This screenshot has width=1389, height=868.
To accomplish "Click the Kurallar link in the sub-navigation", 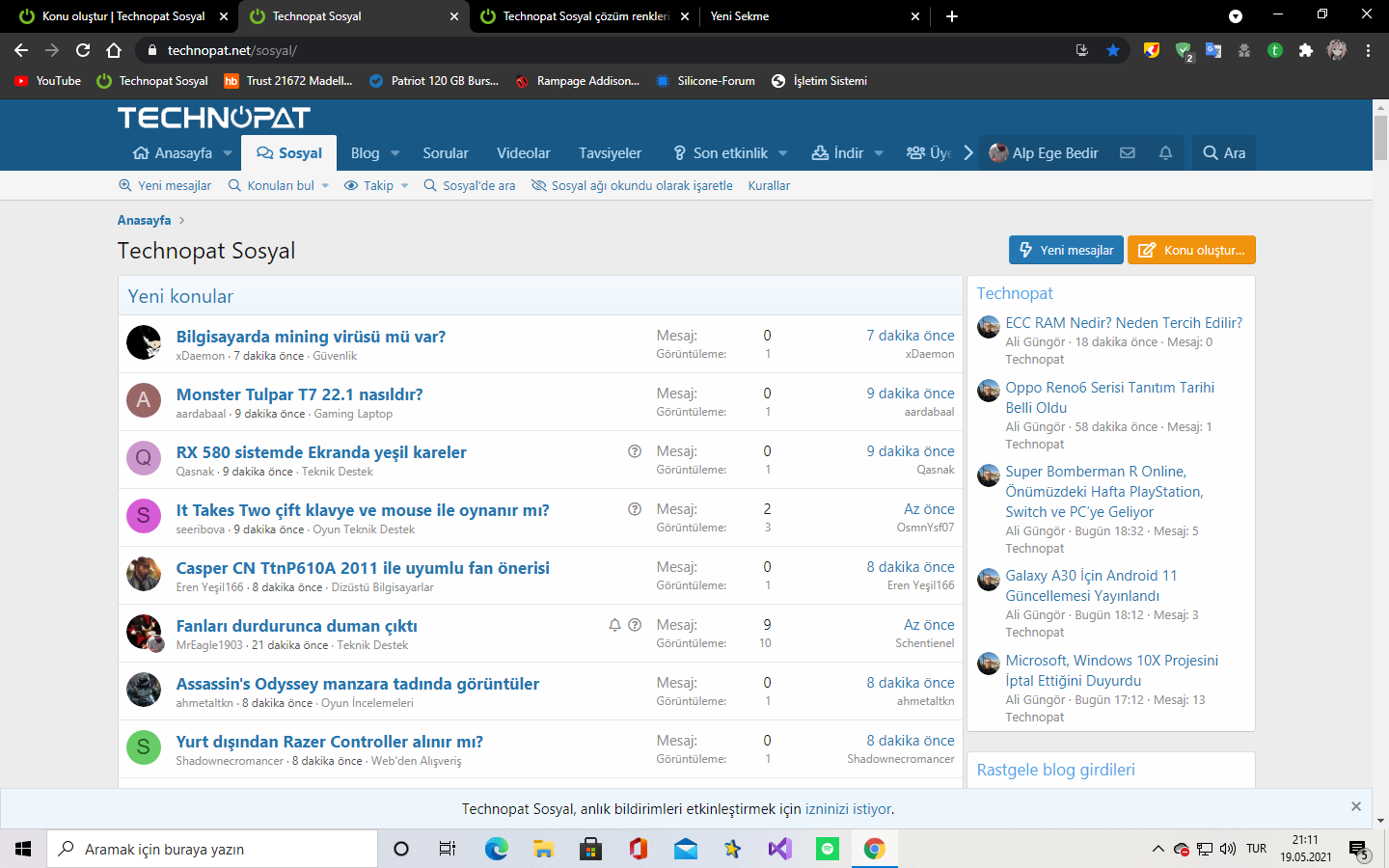I will click(769, 185).
